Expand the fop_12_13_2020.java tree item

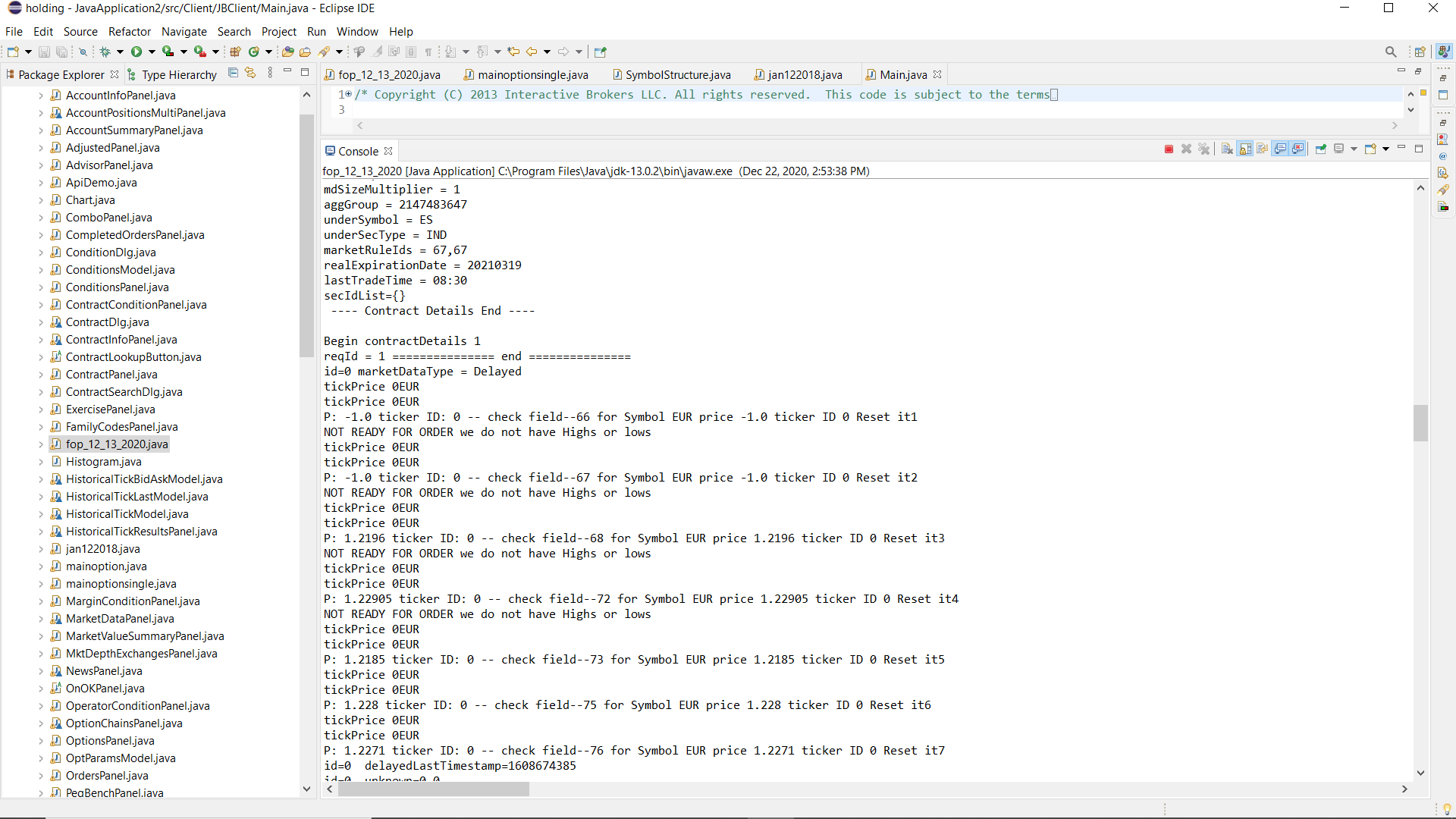point(41,443)
